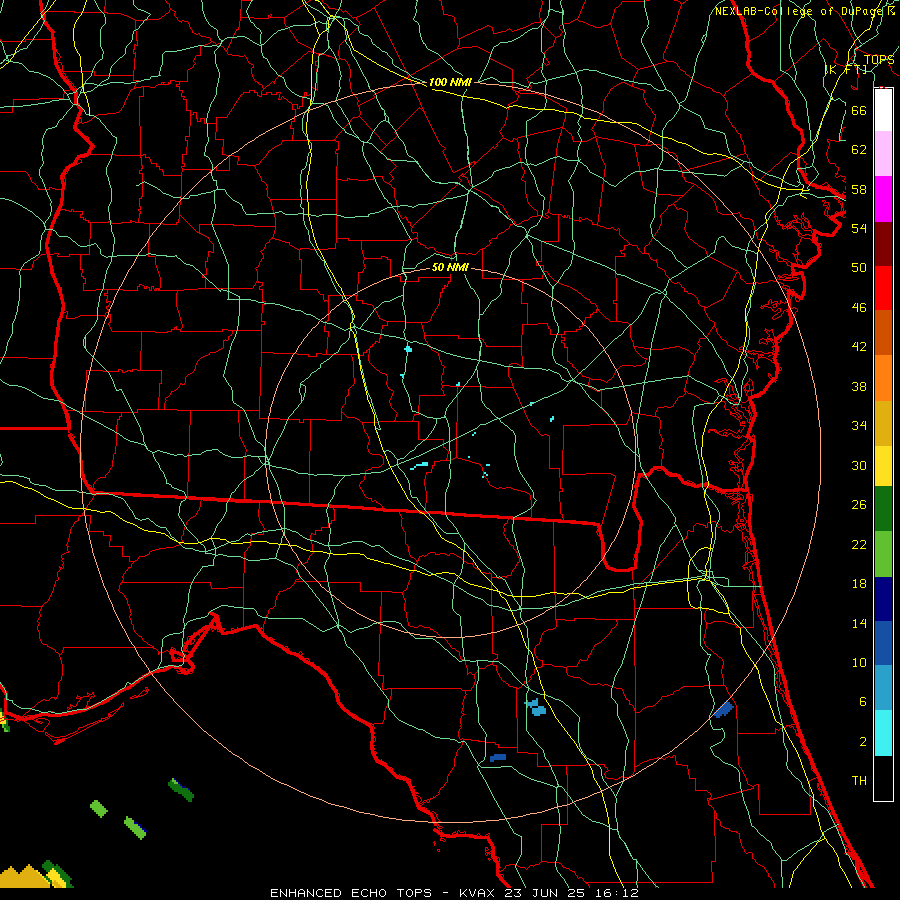Viewport: 900px width, 900px height.
Task: Select the bright red legend swatch
Action: click(883, 288)
